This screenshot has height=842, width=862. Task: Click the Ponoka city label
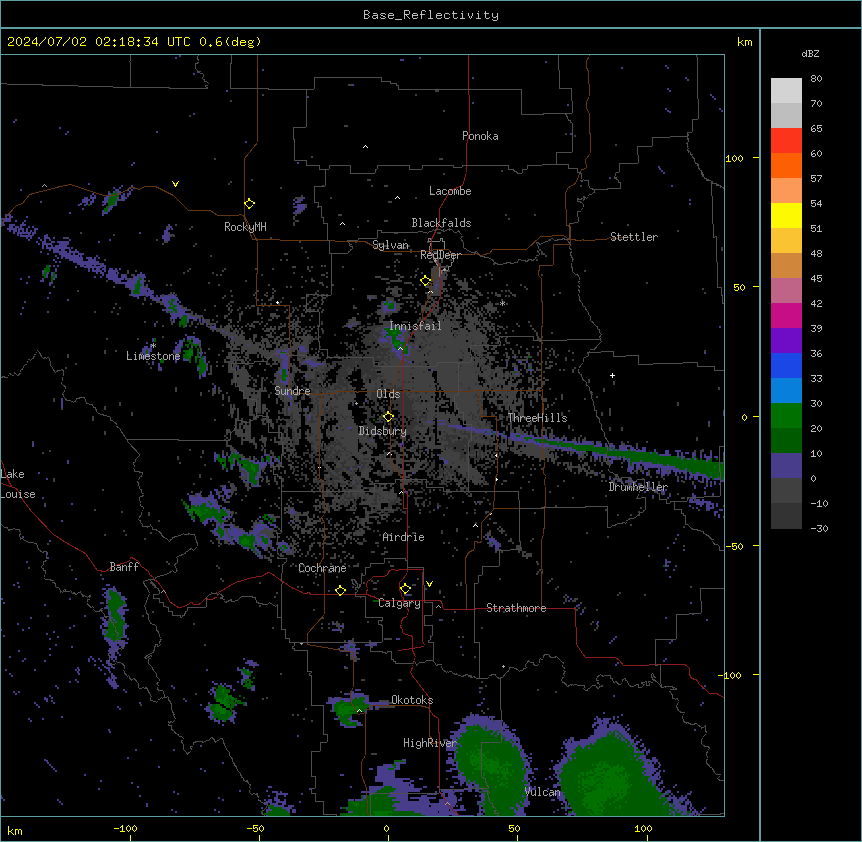point(480,136)
